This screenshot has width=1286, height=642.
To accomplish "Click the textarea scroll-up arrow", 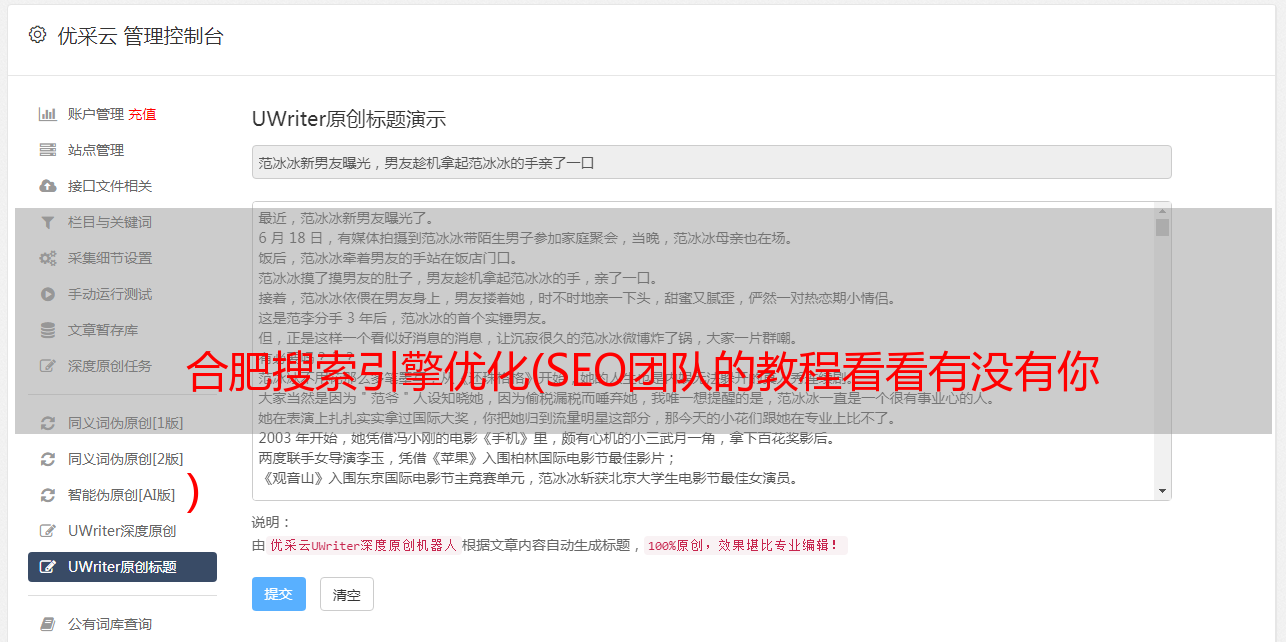I will pos(1162,210).
